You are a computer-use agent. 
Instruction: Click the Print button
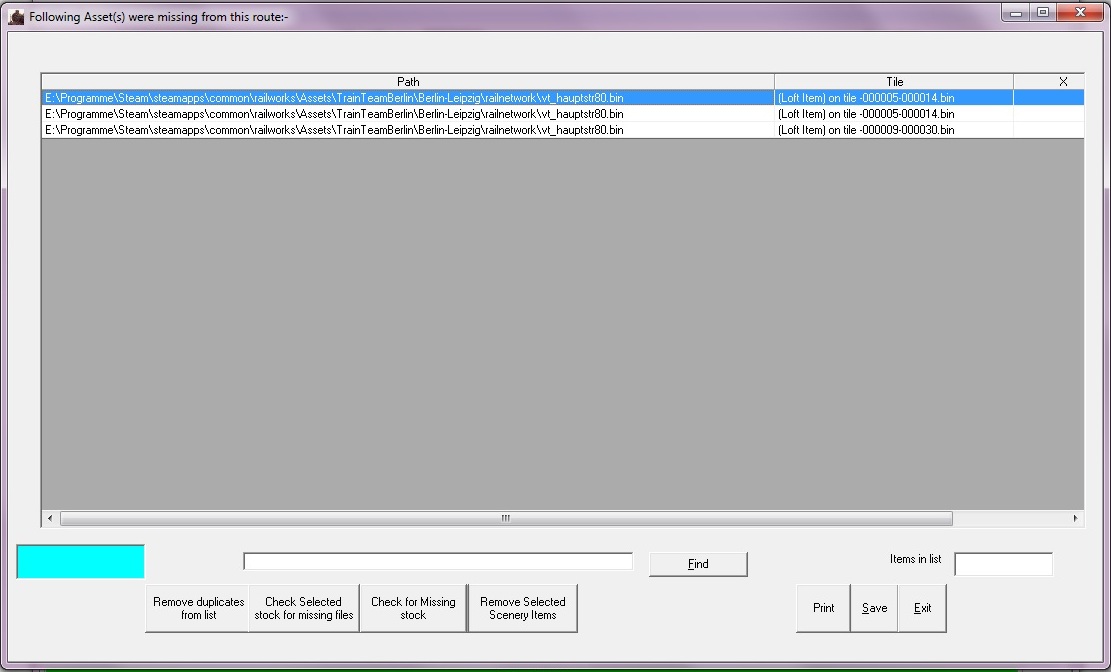[823, 608]
